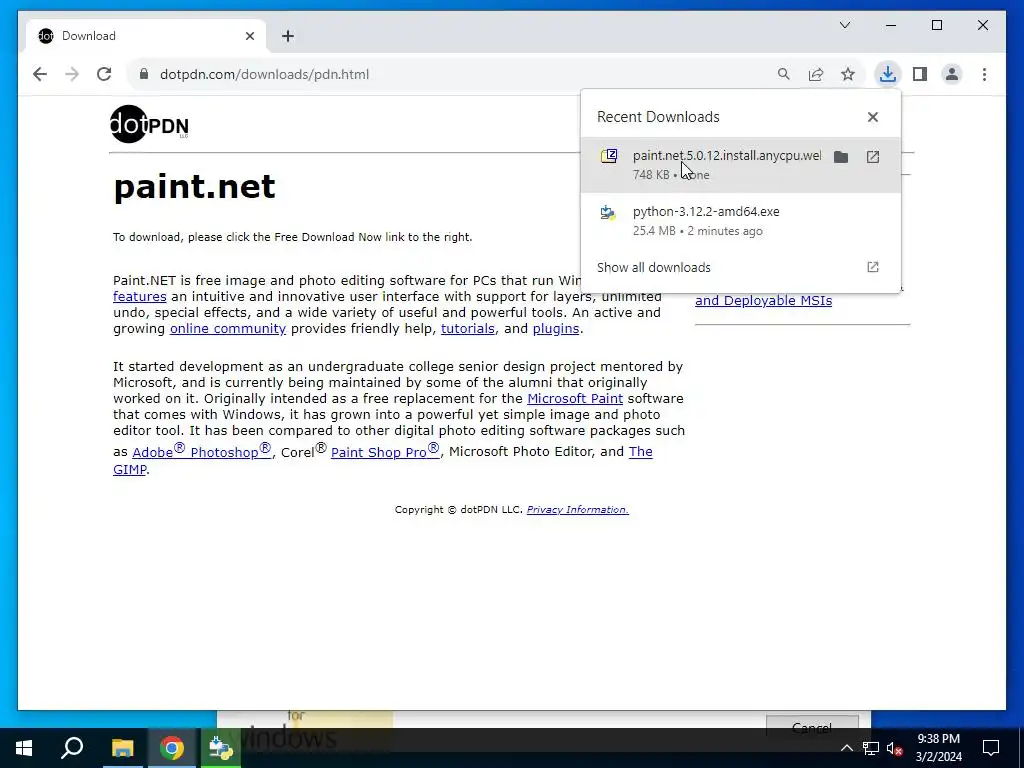Open File Explorer from taskbar

pos(122,748)
